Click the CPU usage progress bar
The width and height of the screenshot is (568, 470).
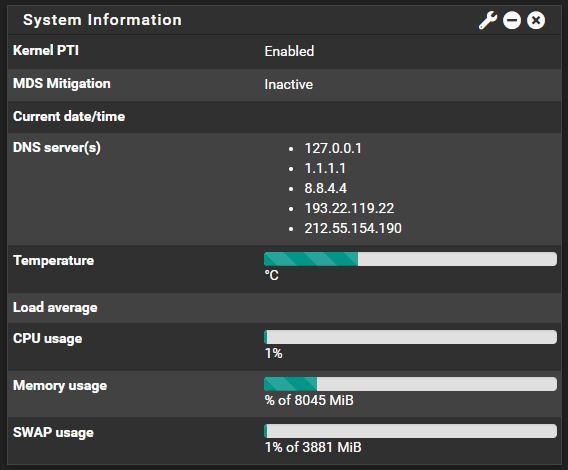click(410, 337)
